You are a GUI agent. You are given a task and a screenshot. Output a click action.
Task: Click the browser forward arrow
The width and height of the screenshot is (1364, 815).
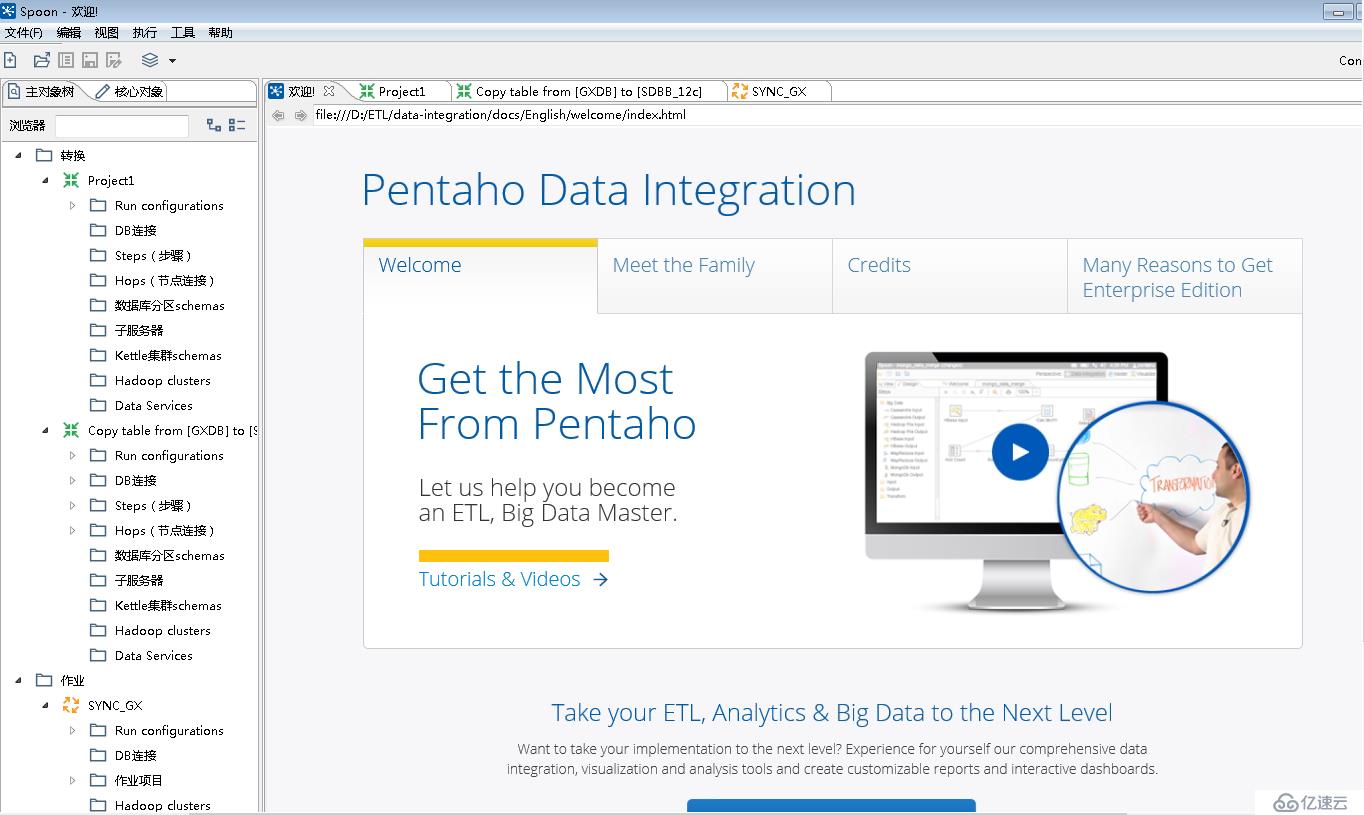pyautogui.click(x=300, y=115)
